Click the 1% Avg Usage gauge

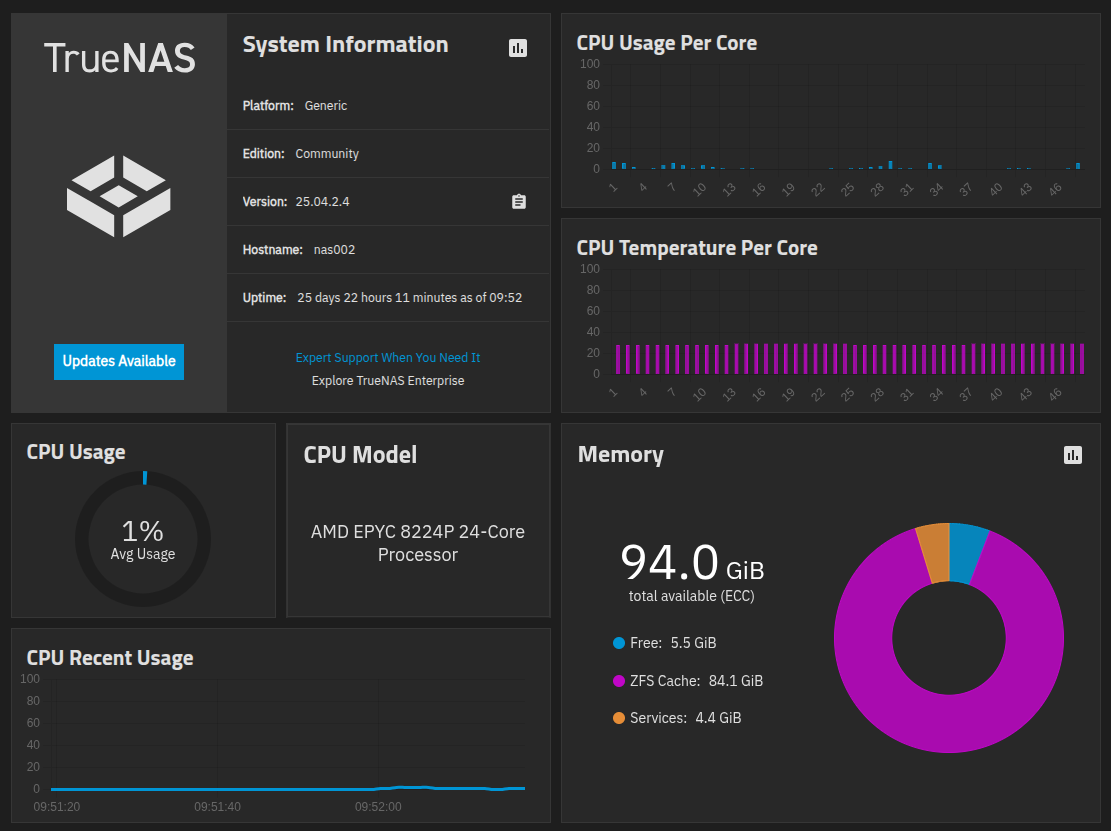pos(143,538)
